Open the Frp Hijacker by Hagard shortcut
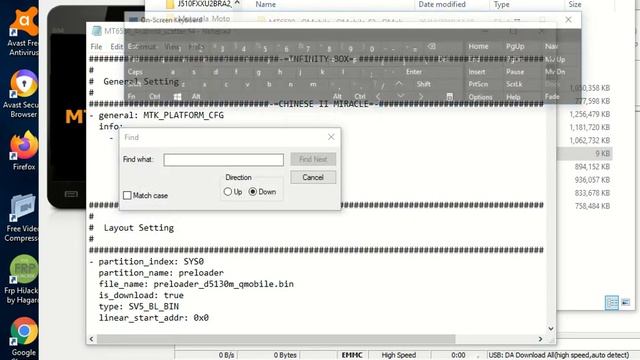640x360 pixels. click(x=22, y=280)
